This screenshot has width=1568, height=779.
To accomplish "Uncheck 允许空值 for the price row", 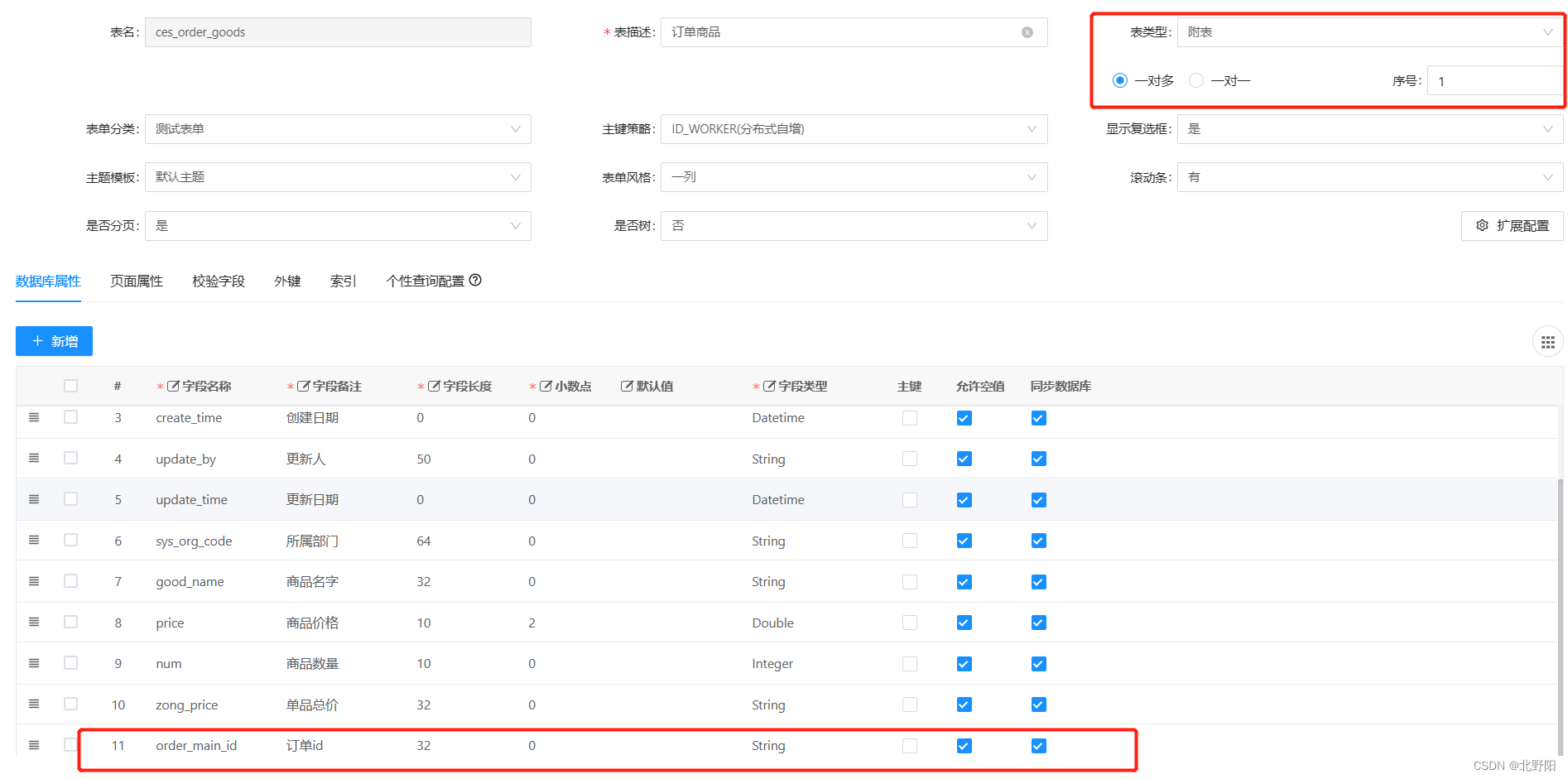I will (x=964, y=623).
